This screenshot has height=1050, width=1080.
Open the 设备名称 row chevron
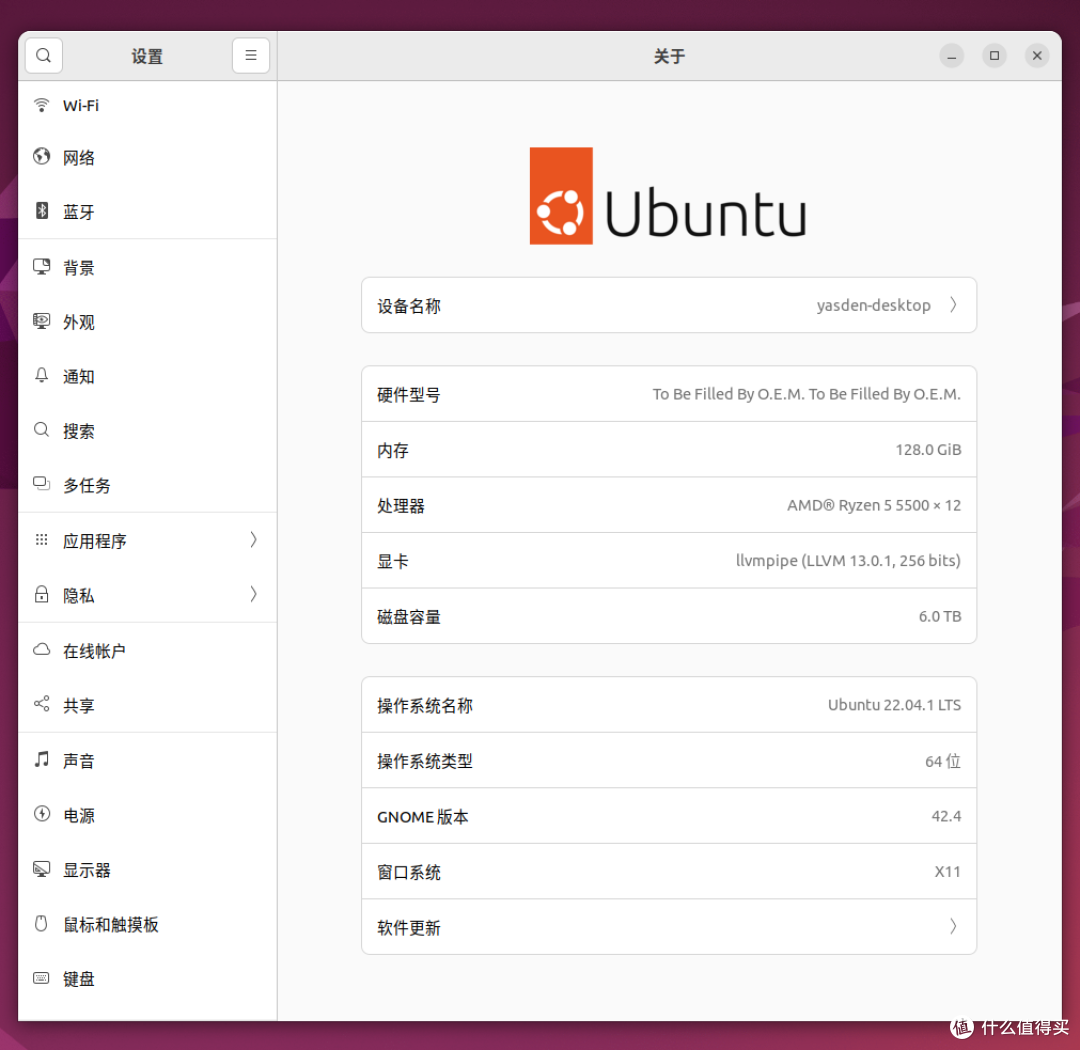(953, 305)
